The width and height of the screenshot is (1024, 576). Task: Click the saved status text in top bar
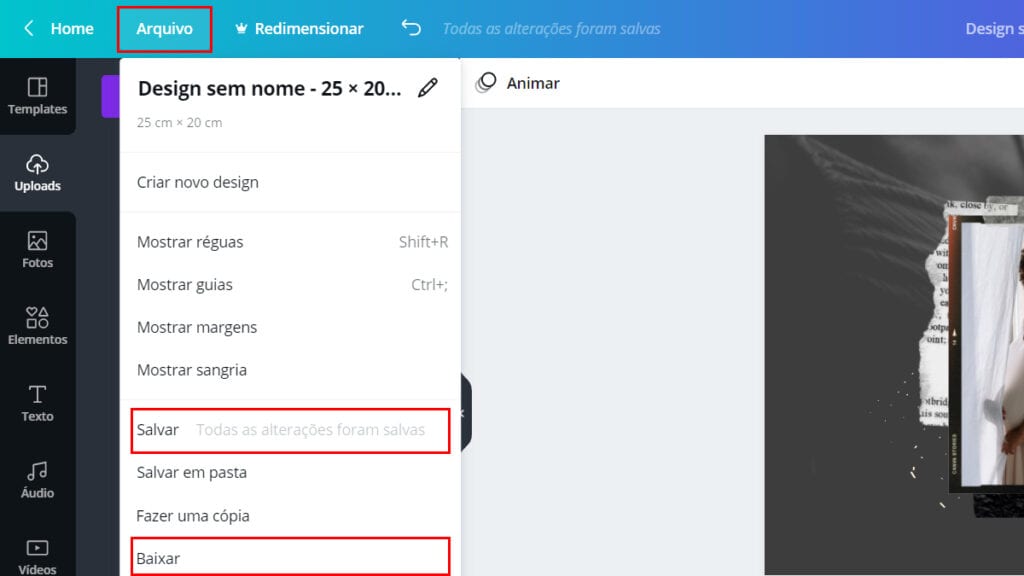coord(551,29)
